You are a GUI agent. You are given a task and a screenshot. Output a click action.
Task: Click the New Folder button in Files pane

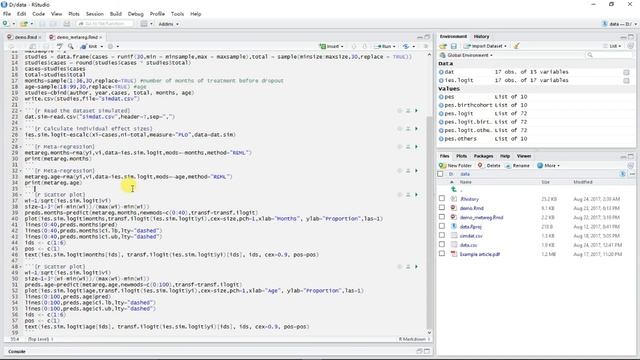coord(456,165)
